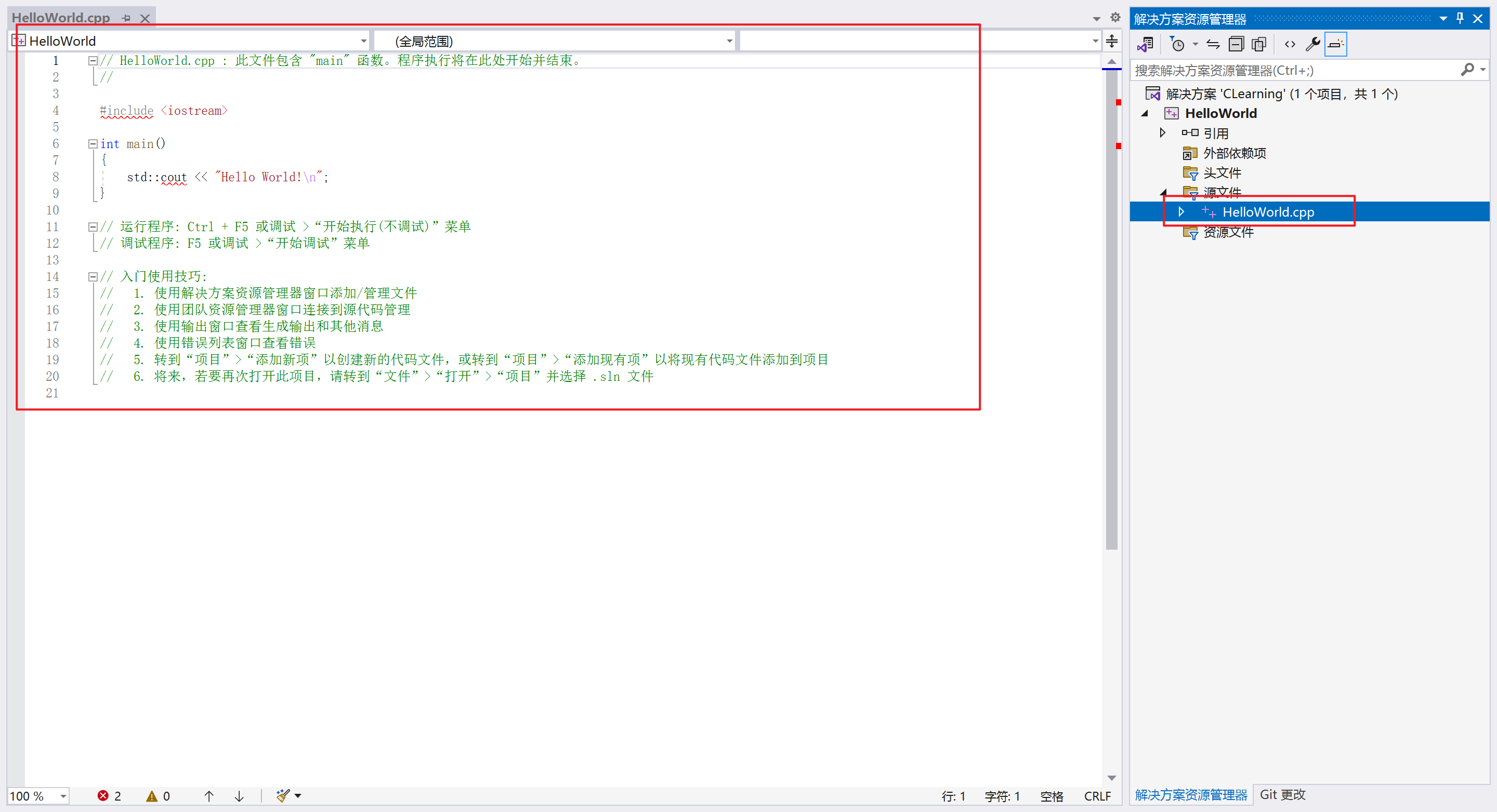The image size is (1497, 812).
Task: Click the solution icon beside 'CLearning'
Action: pos(1152,93)
